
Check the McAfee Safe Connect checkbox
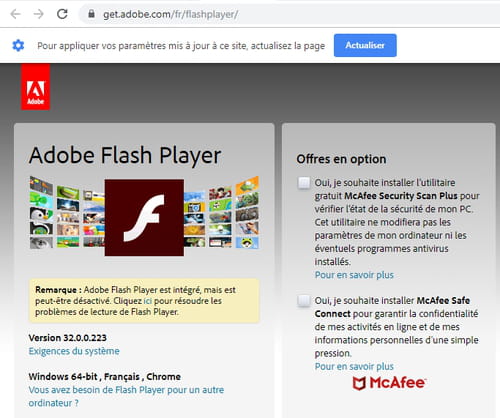[x=304, y=301]
